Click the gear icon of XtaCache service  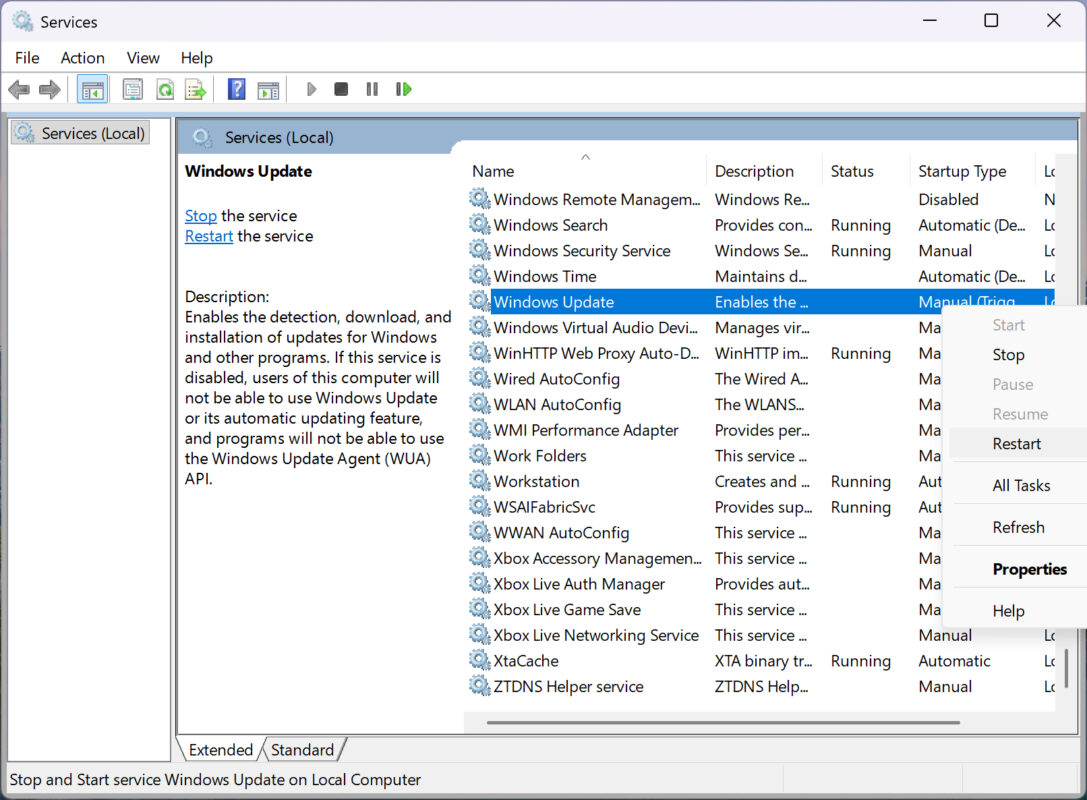[x=479, y=660]
